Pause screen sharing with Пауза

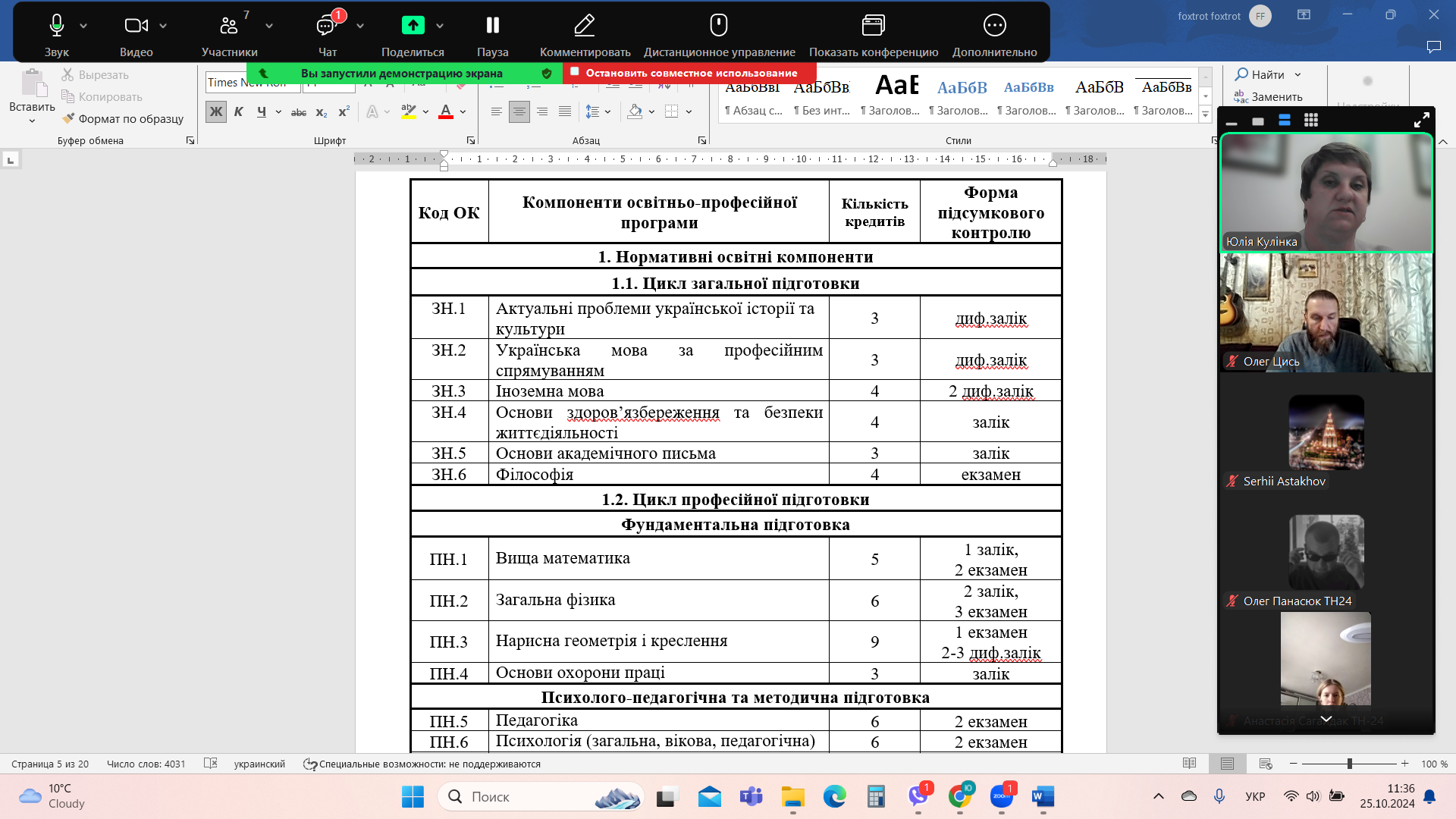coord(492,33)
